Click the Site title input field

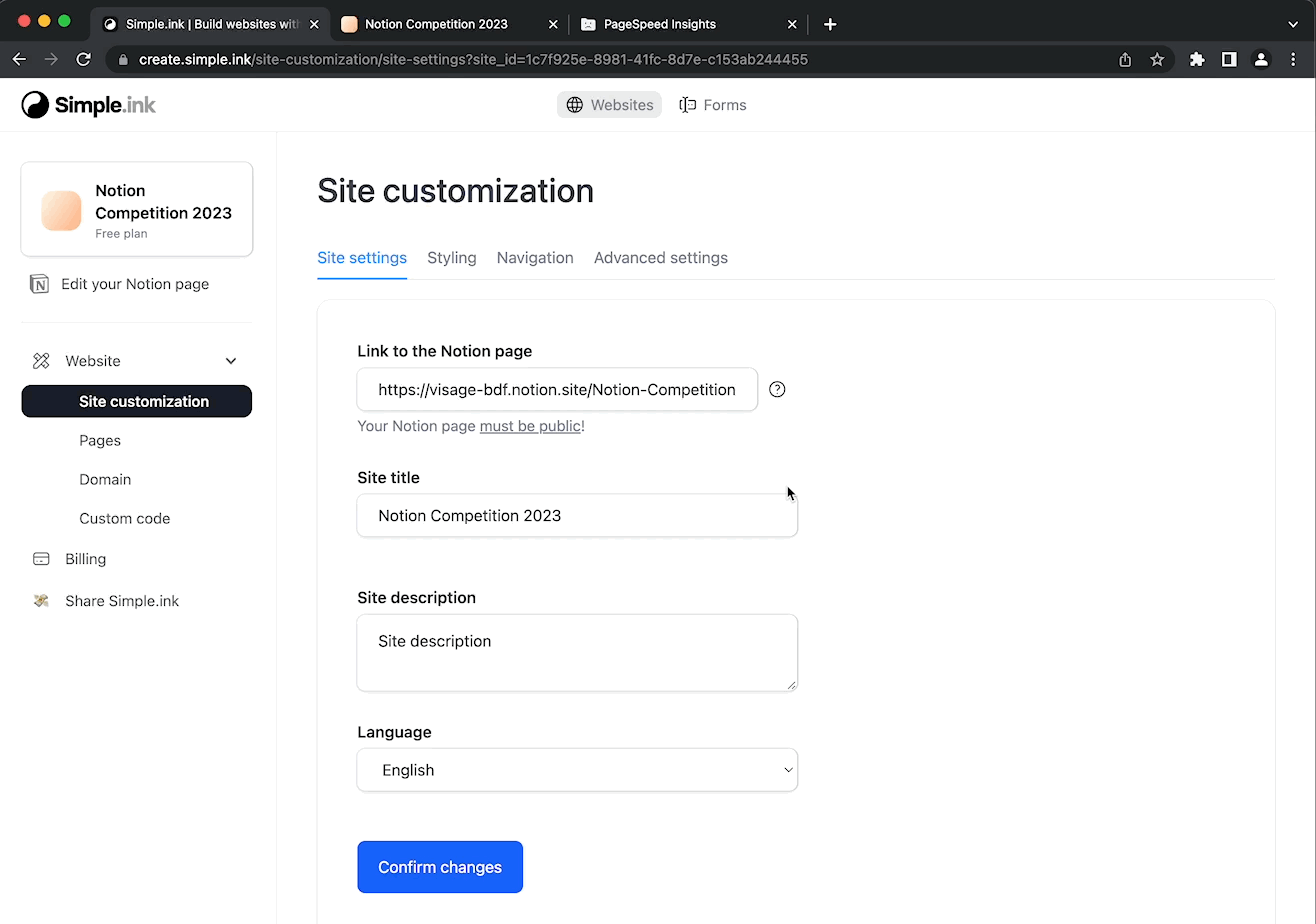577,515
